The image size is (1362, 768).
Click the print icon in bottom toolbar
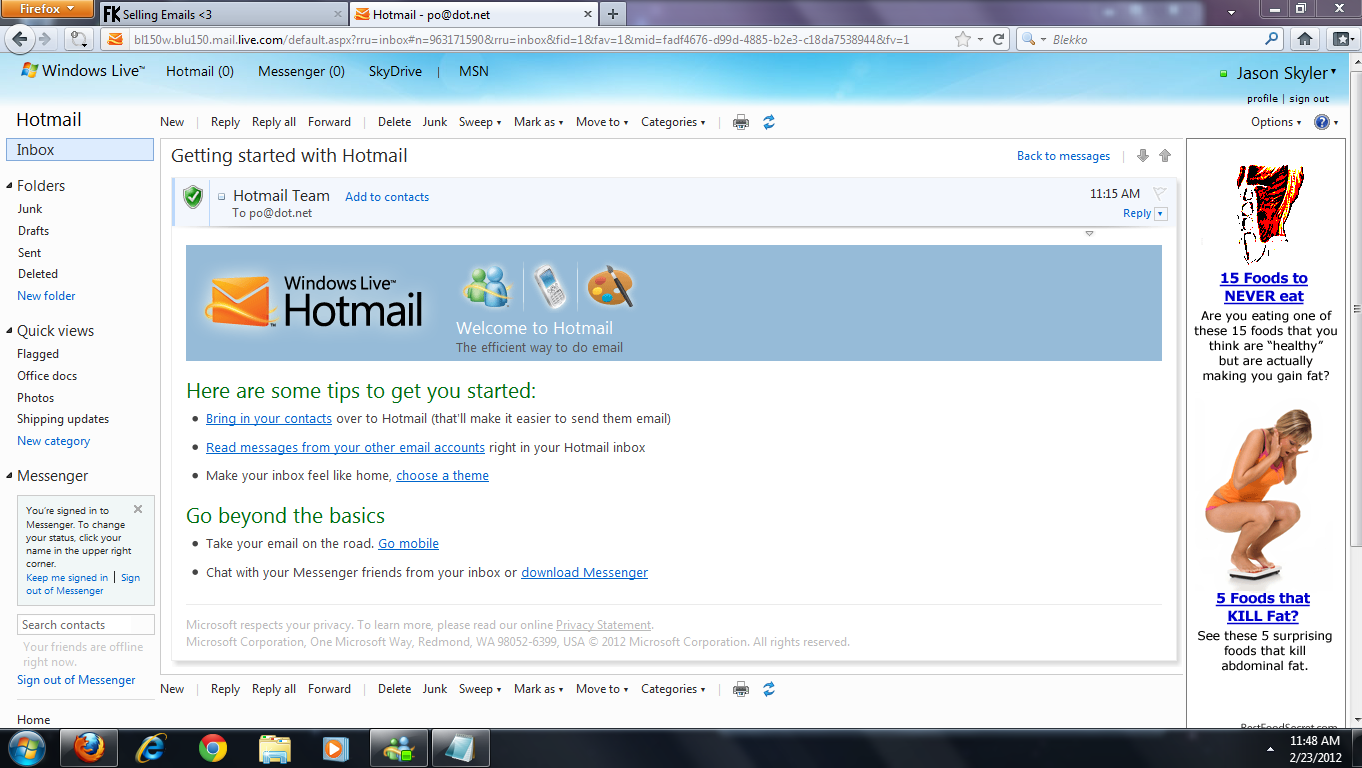[x=741, y=689]
